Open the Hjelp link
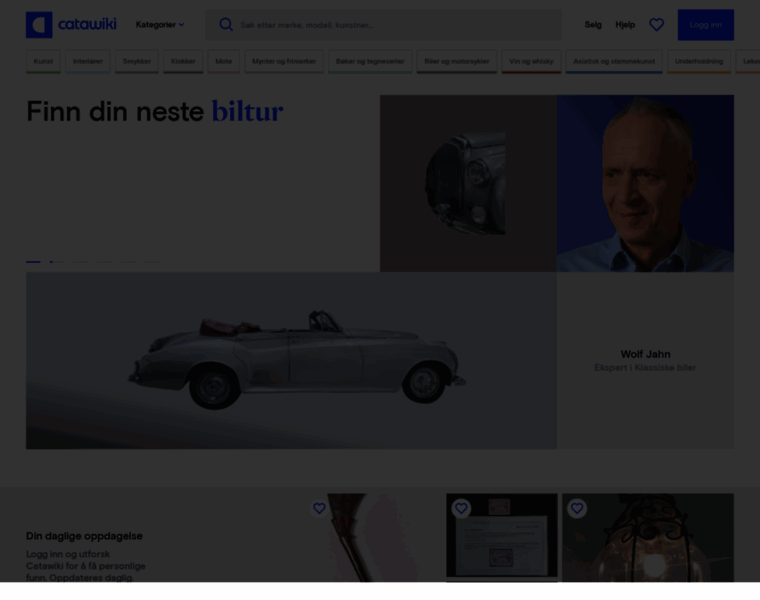760x600 pixels. pyautogui.click(x=625, y=25)
